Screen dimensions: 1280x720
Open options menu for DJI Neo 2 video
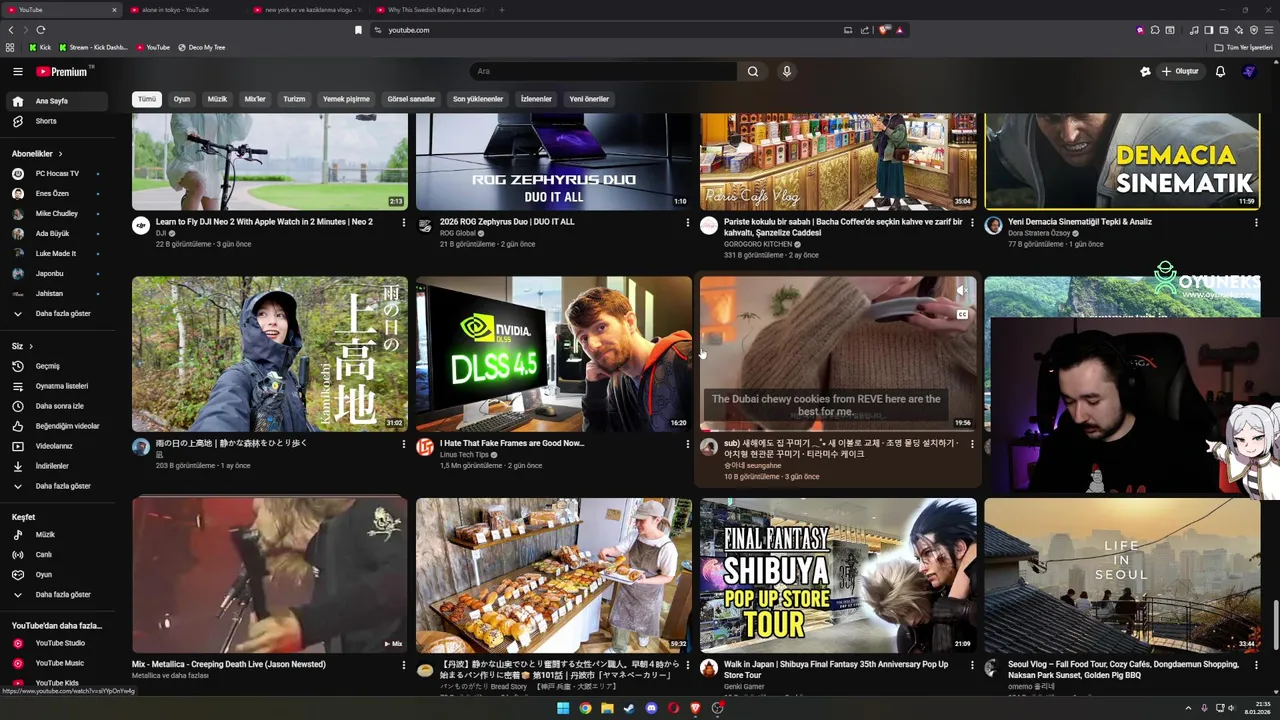404,223
